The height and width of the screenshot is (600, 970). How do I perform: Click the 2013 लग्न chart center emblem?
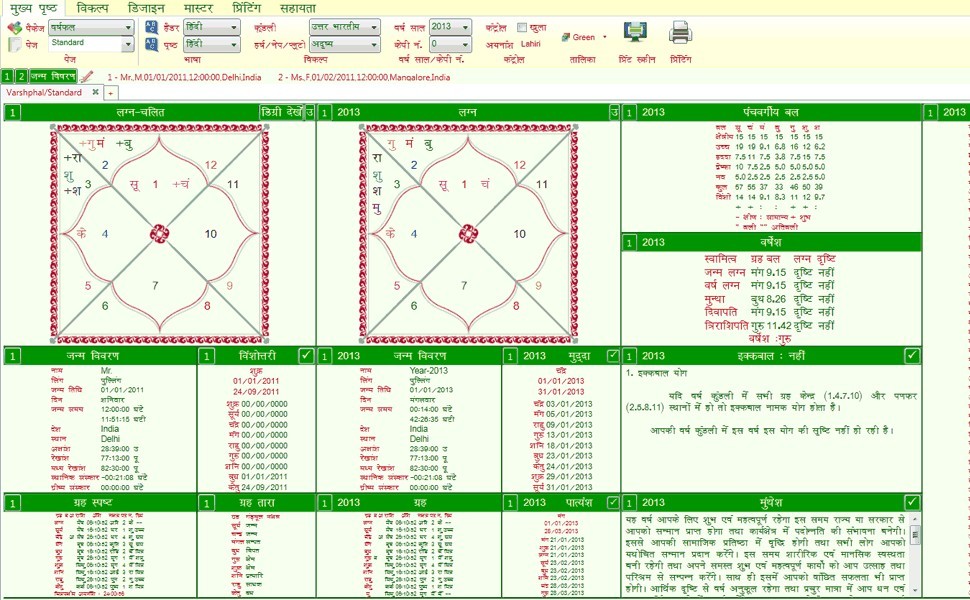[468, 234]
